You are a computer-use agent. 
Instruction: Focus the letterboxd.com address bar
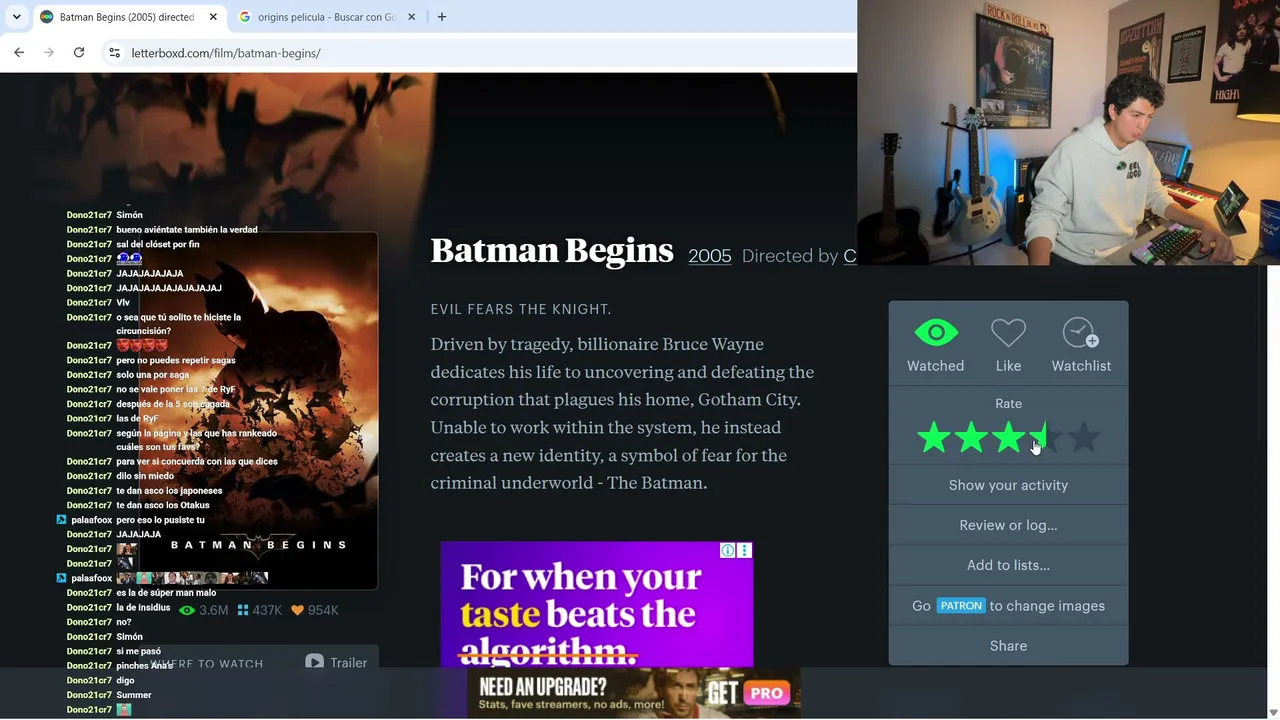tap(480, 53)
